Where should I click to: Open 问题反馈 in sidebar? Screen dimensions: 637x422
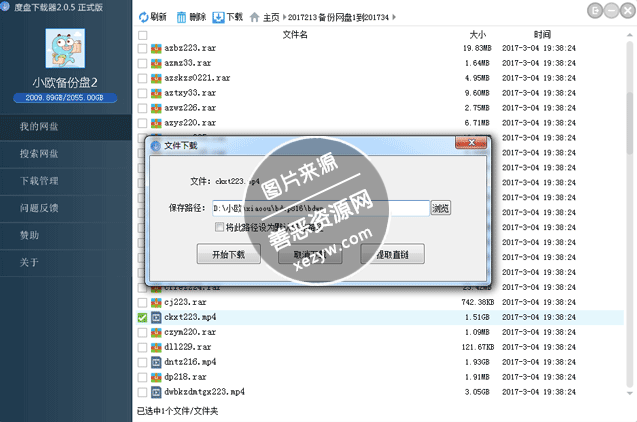pos(66,208)
